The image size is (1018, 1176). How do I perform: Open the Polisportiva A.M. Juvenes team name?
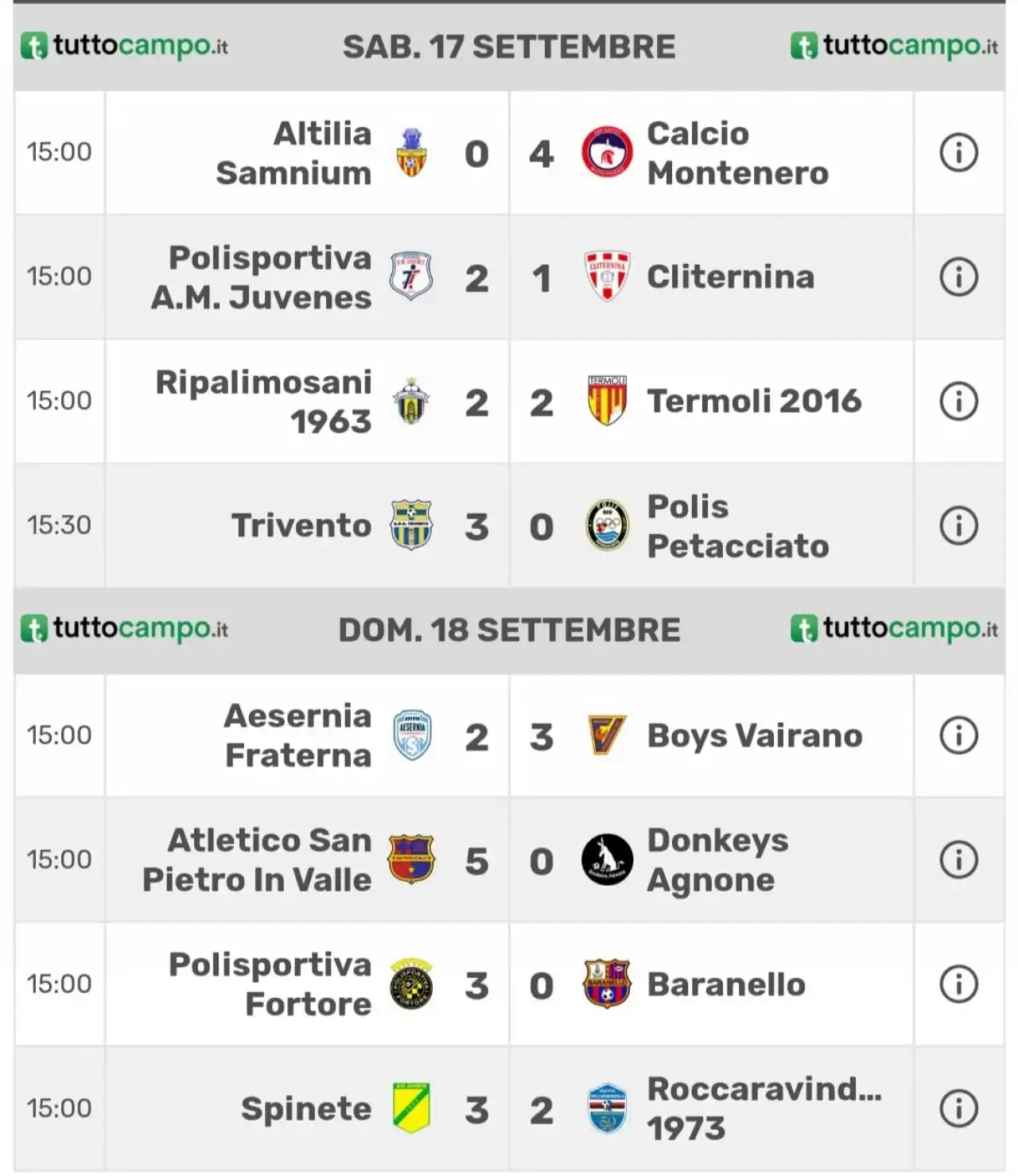click(x=261, y=277)
